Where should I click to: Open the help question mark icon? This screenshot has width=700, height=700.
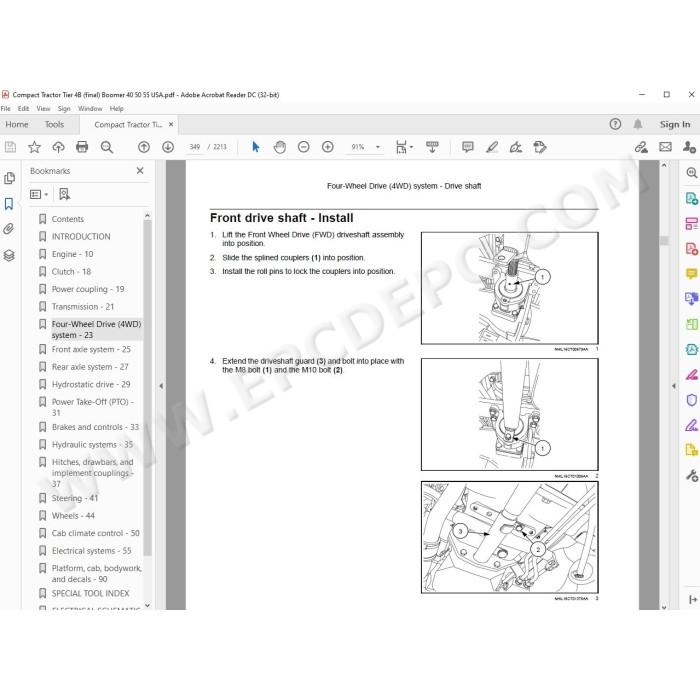(615, 124)
